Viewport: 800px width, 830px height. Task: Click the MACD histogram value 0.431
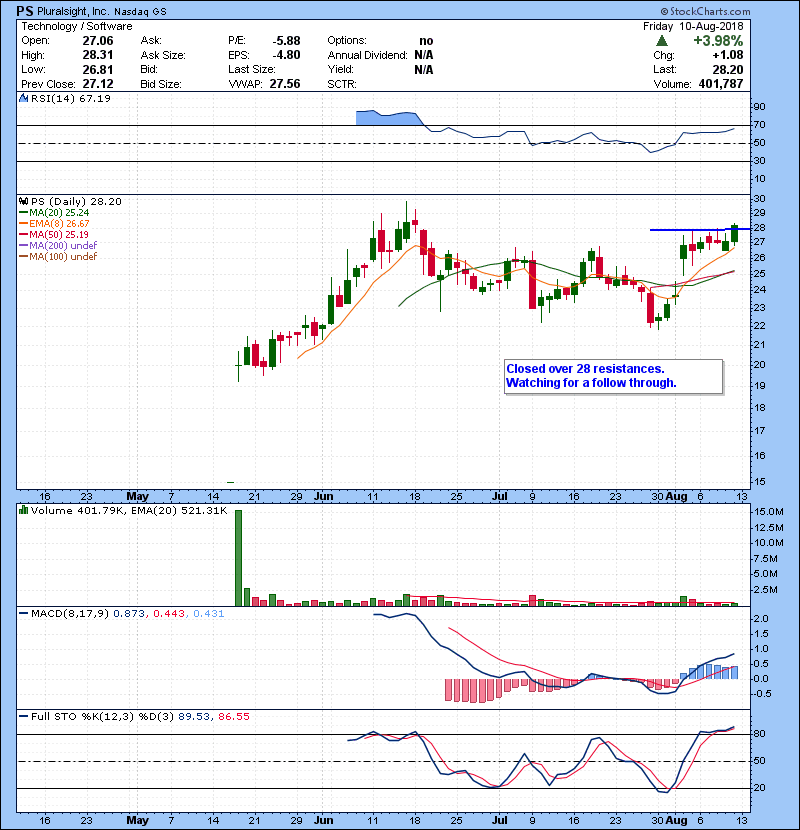click(209, 614)
